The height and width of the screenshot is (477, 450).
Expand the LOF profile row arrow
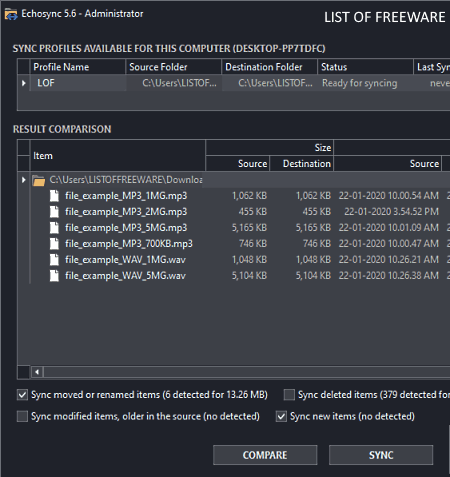pyautogui.click(x=24, y=83)
